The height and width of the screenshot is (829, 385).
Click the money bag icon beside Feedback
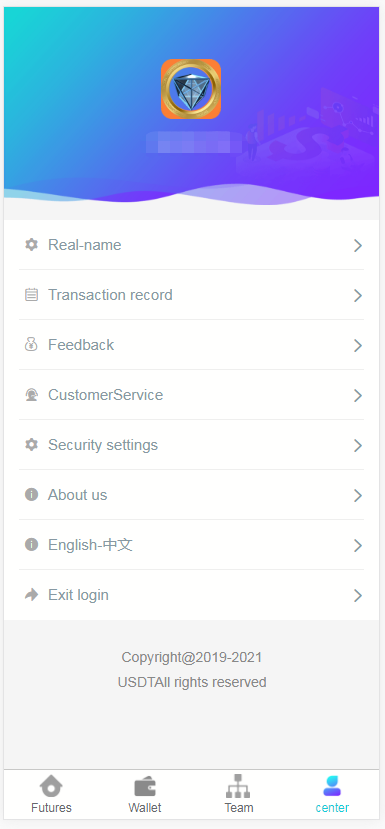(31, 345)
